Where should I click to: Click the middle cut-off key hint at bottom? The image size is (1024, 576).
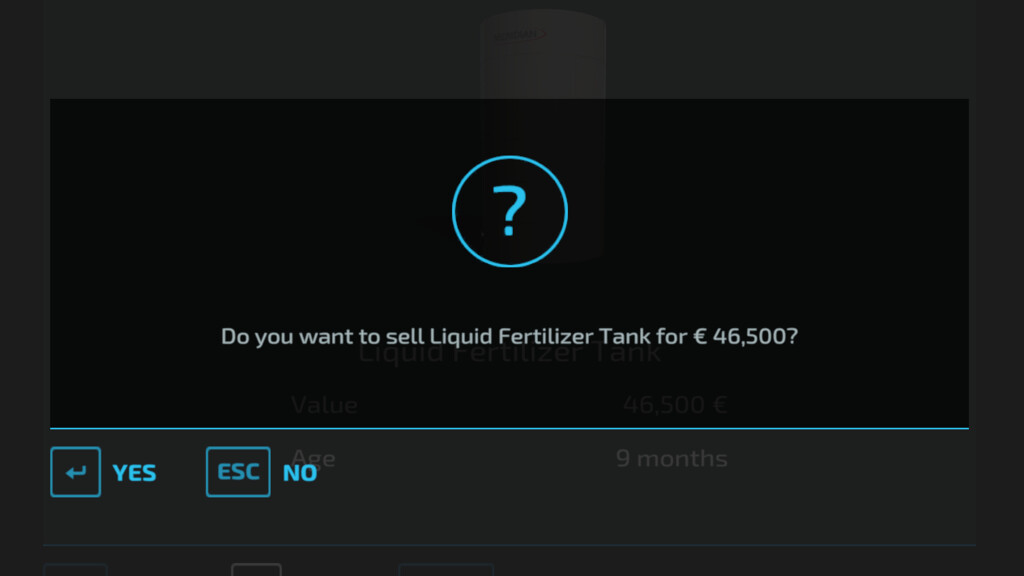click(256, 570)
